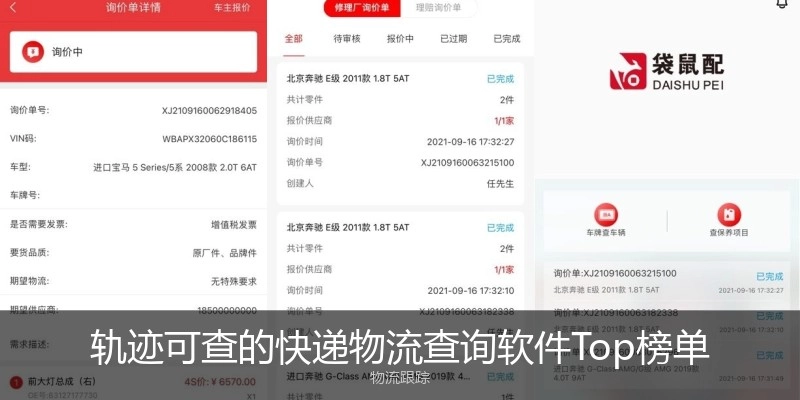
Task: Open 车主报价 link in header
Action: point(232,8)
